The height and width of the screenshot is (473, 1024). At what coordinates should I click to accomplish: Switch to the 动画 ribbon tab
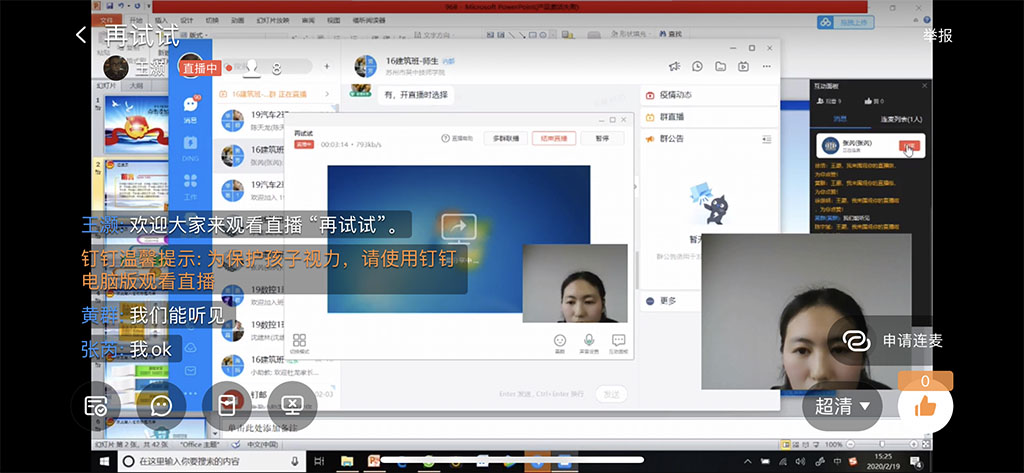click(x=238, y=20)
